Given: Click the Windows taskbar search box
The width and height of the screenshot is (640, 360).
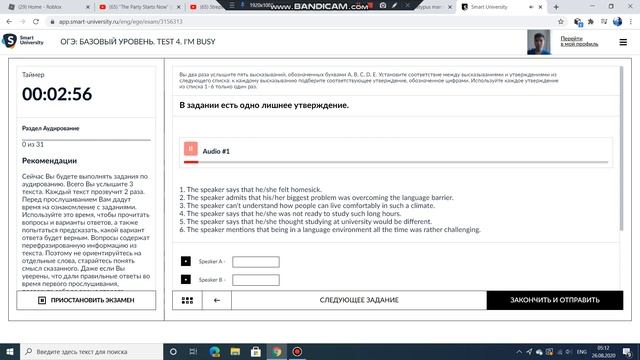Looking at the screenshot, I should click(x=91, y=351).
